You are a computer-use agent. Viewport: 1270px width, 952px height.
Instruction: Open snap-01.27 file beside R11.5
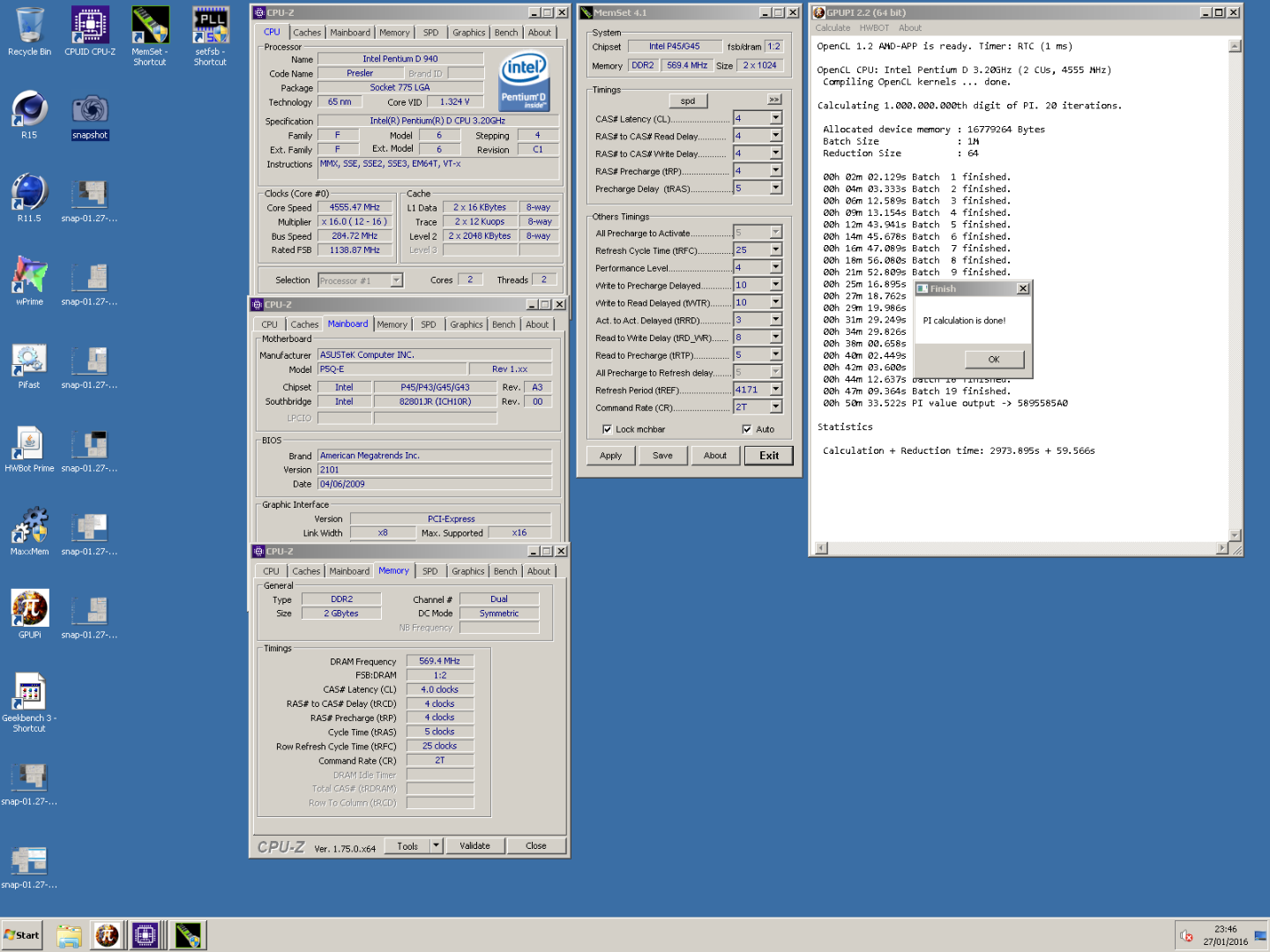pos(90,199)
